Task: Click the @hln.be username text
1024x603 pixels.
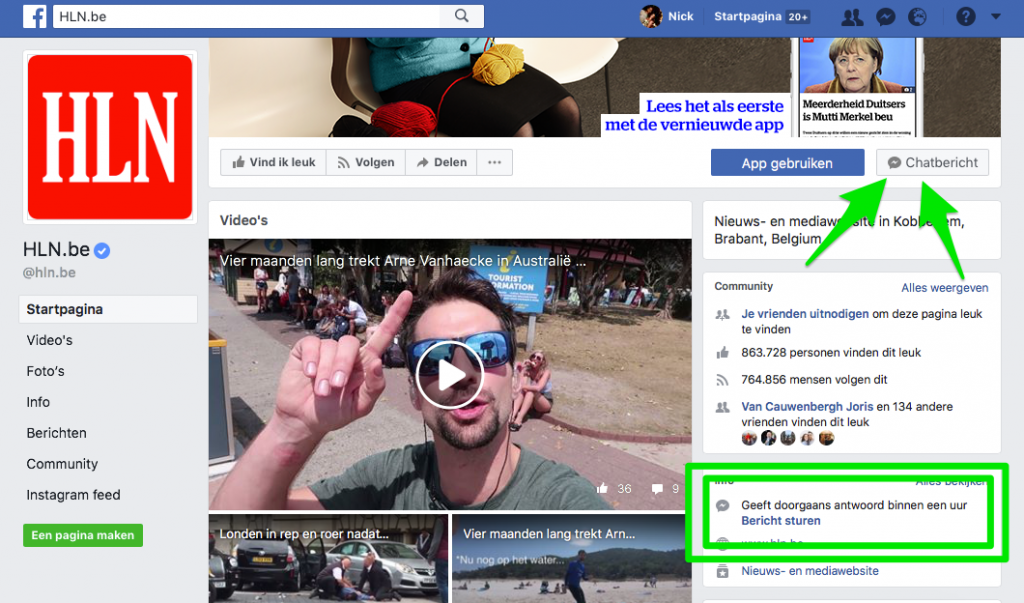Action: click(49, 272)
